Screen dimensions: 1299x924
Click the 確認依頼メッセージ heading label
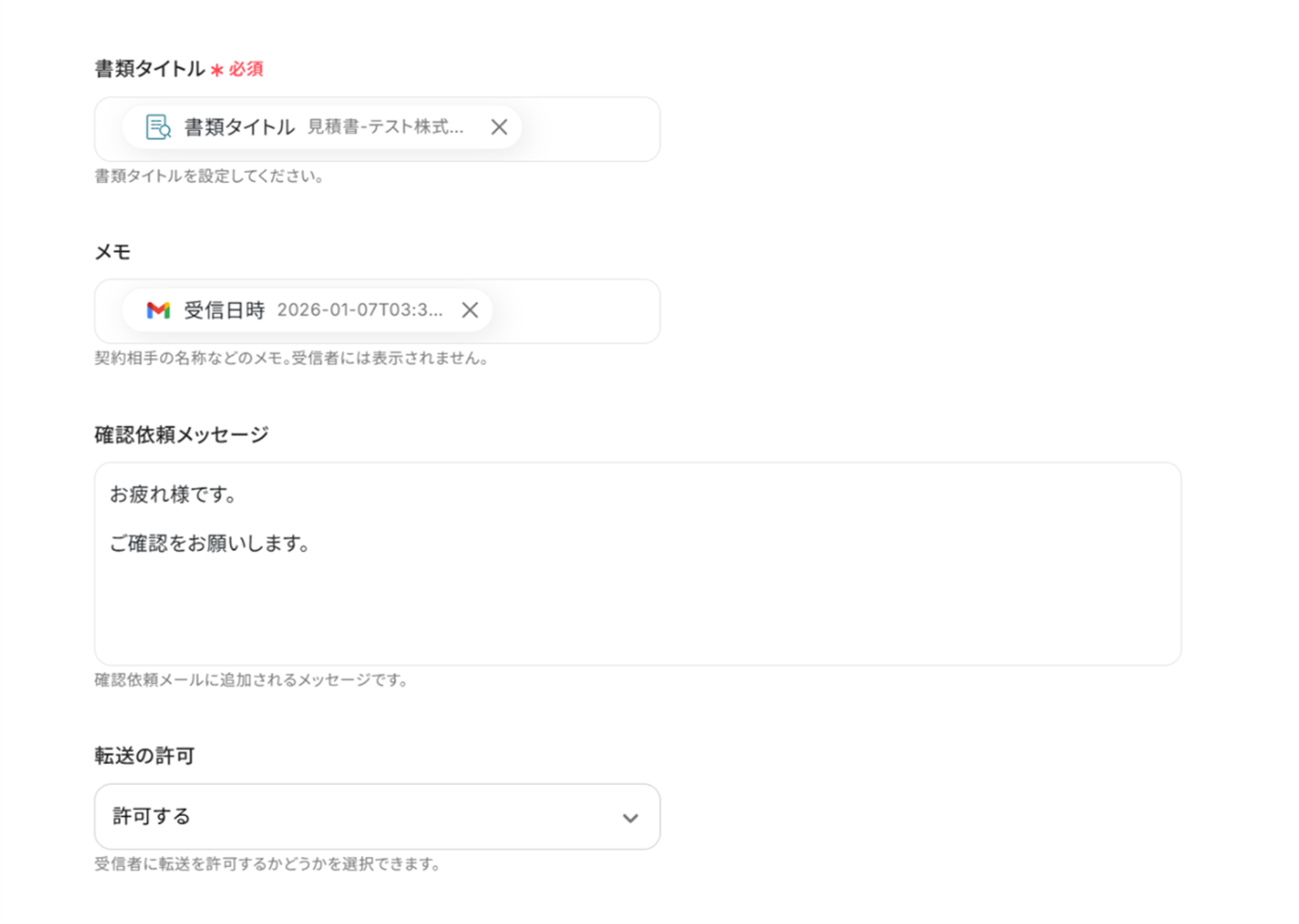(x=181, y=434)
